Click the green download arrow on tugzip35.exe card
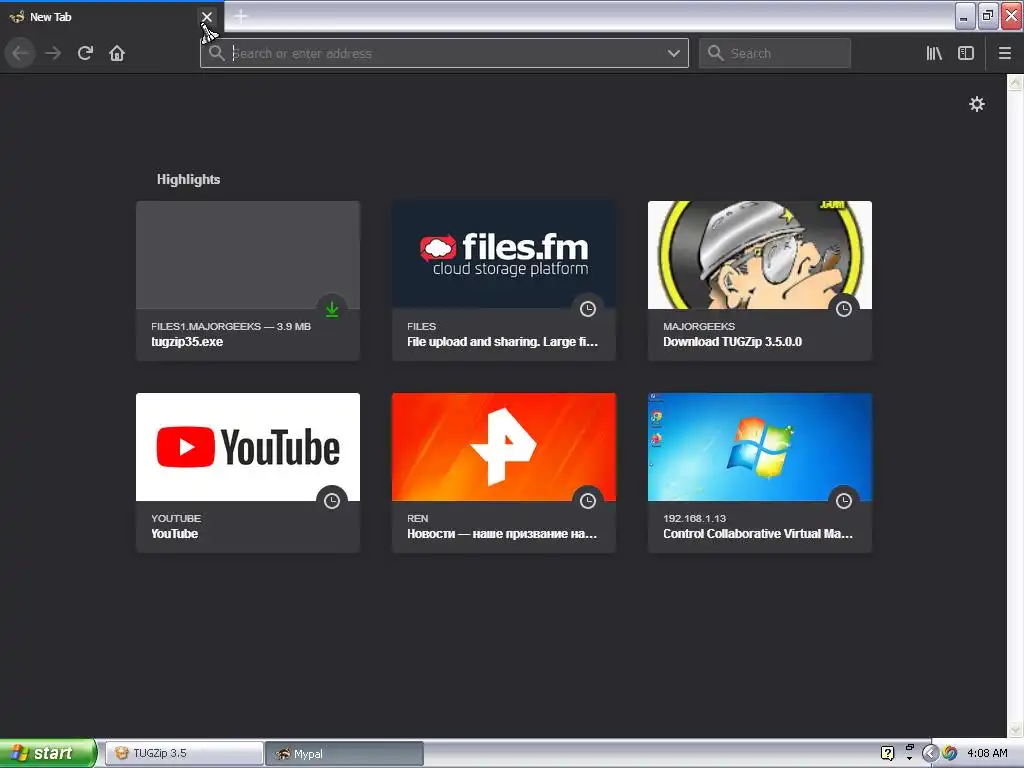Image resolution: width=1024 pixels, height=768 pixels. pos(332,309)
